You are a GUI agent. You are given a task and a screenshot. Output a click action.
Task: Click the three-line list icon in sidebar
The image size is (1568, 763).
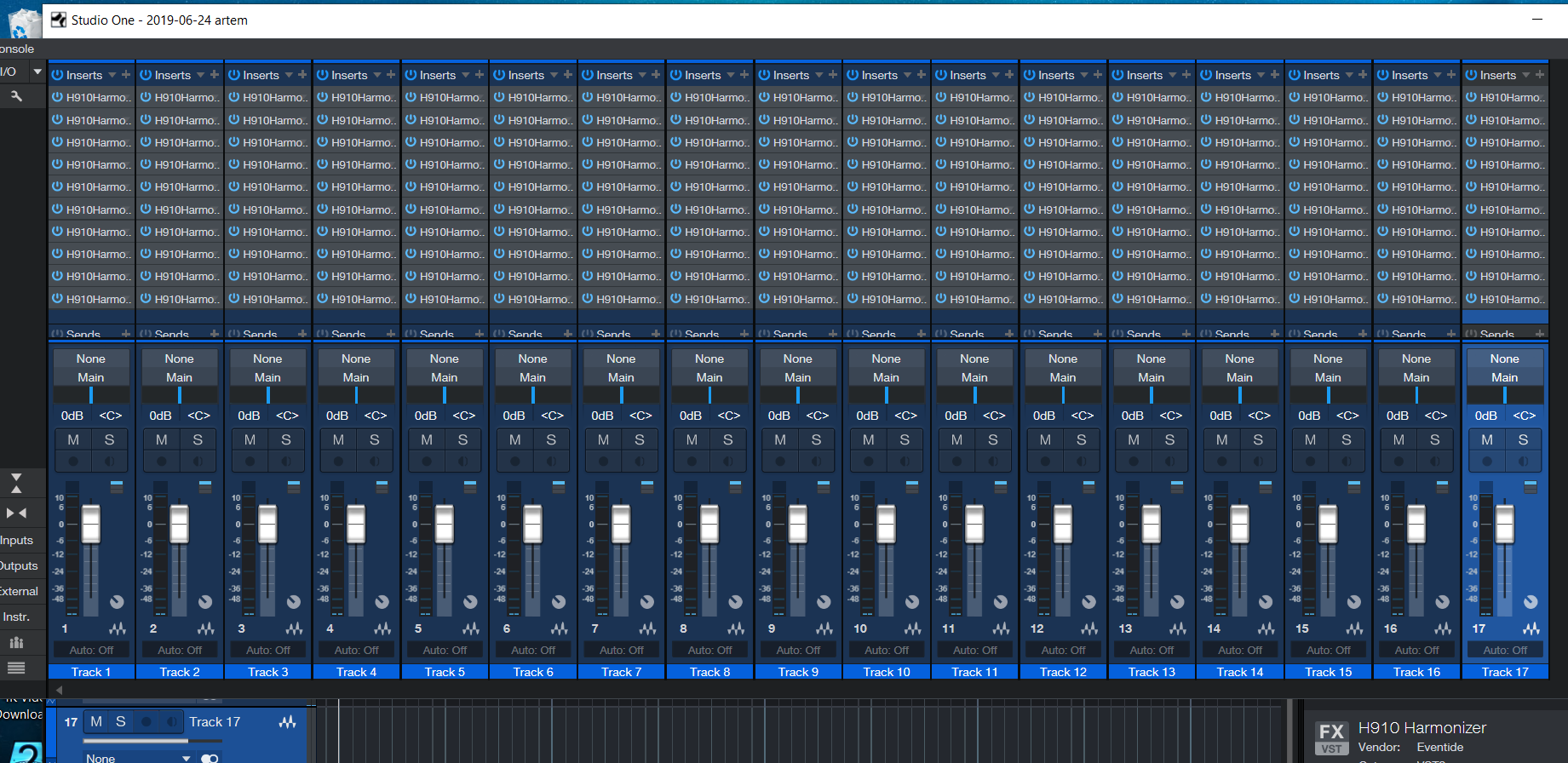[16, 668]
